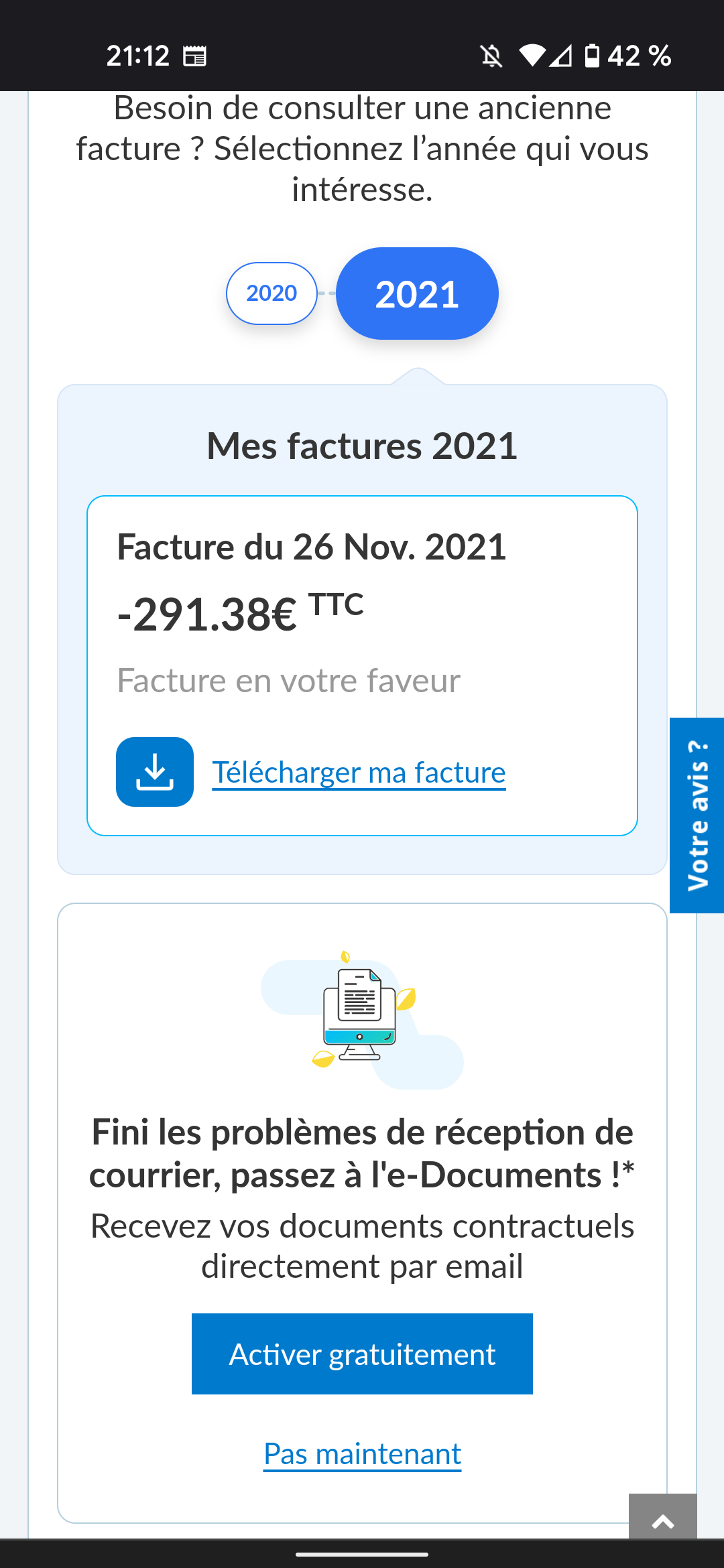The width and height of the screenshot is (724, 1568).
Task: Tap the calendar icon in the status bar
Action: tap(195, 56)
